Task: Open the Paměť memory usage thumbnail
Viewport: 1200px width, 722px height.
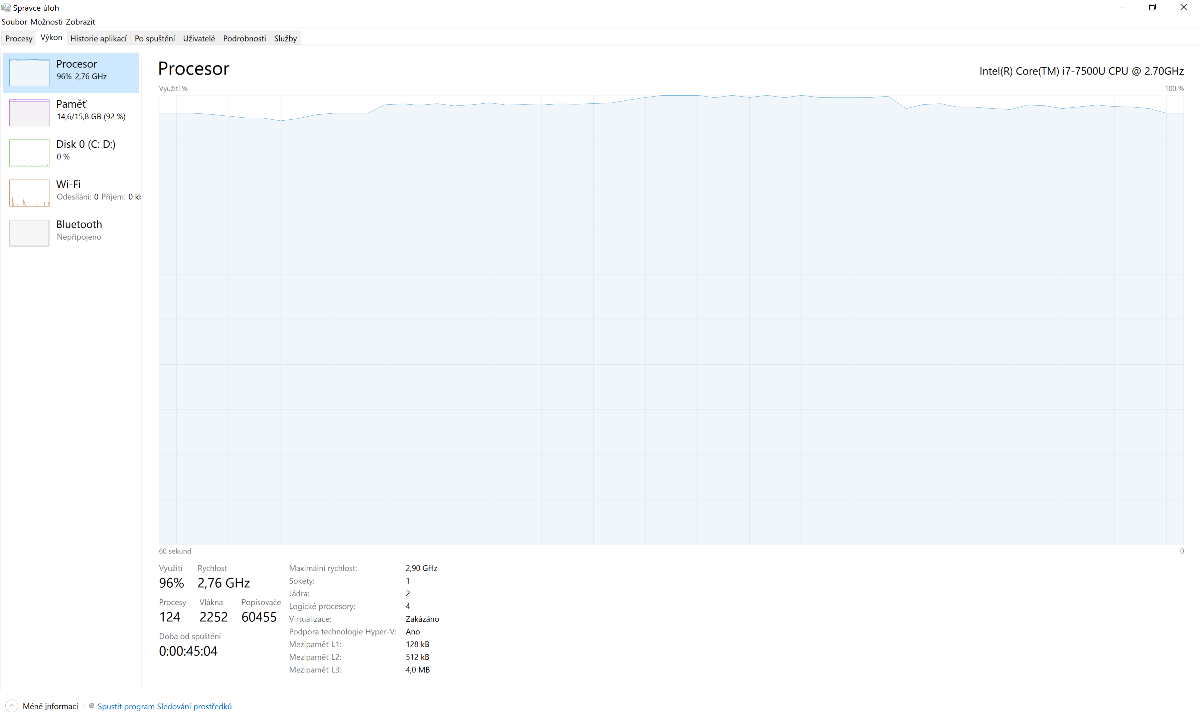Action: coord(29,112)
